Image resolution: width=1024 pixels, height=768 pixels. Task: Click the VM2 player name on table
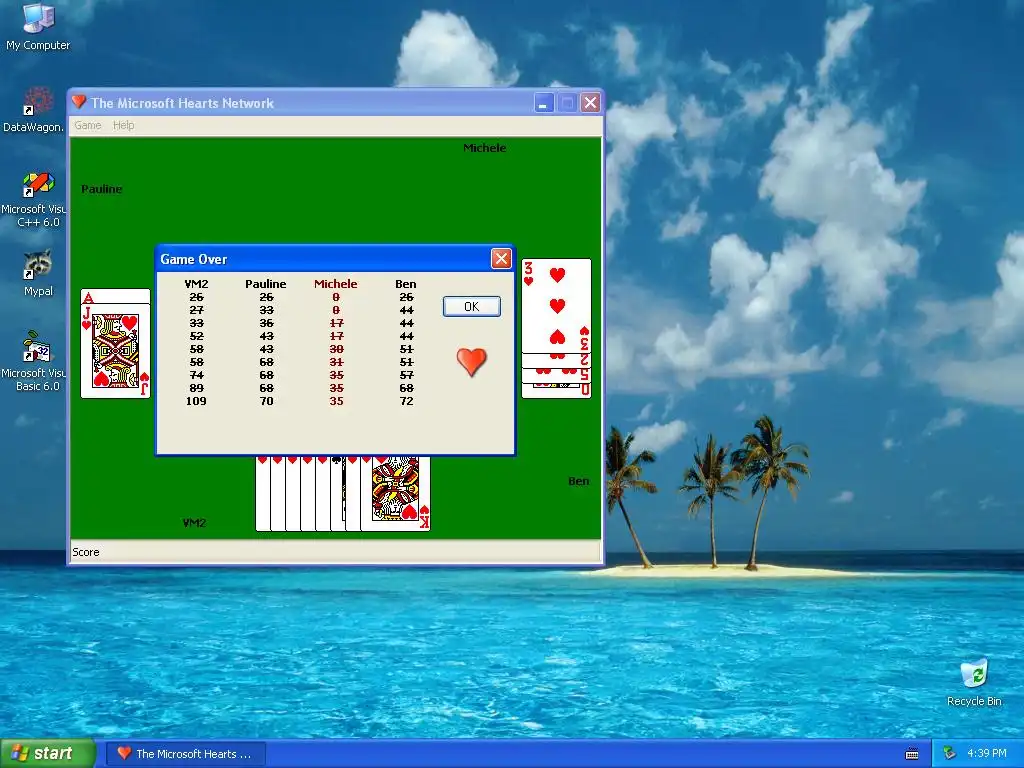coord(194,522)
